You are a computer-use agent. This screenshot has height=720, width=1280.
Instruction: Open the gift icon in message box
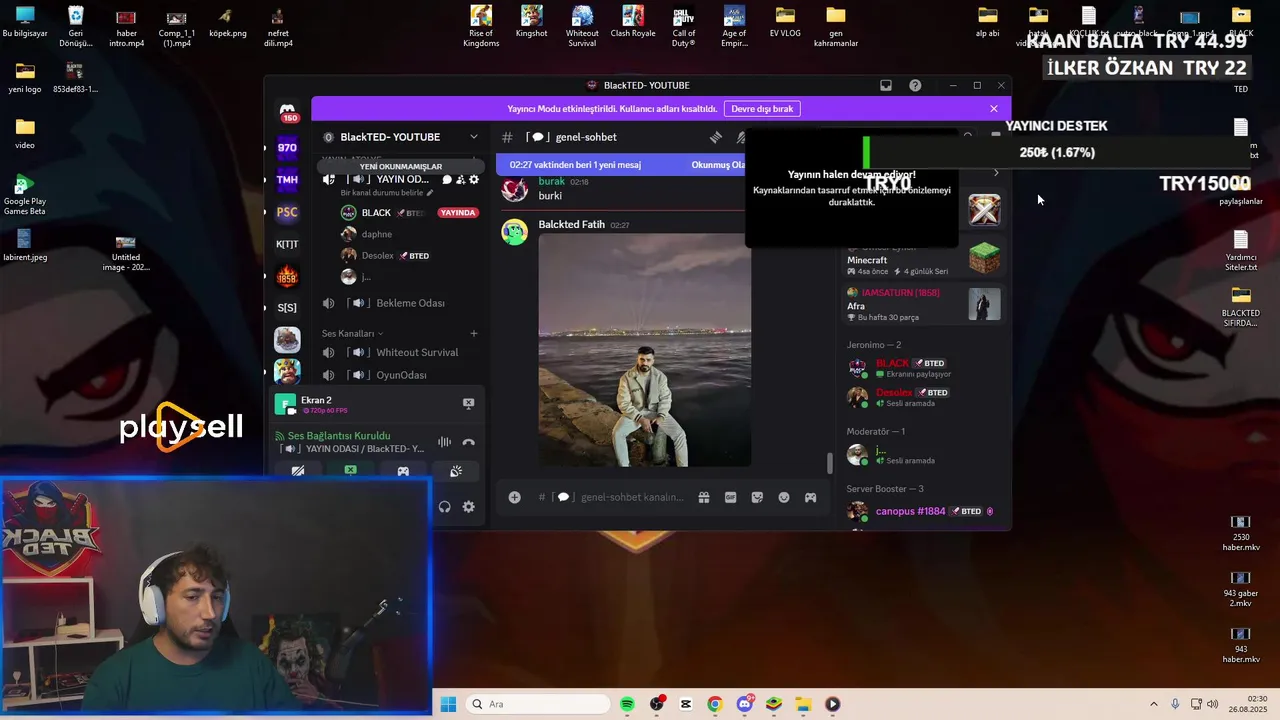[x=704, y=497]
